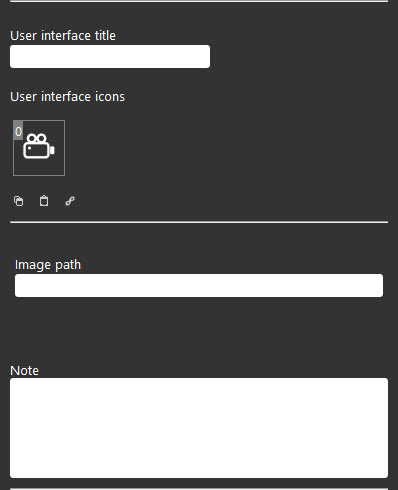Click the lens part of the camera icon
Screen dimensions: 398x490
[x=52, y=150]
